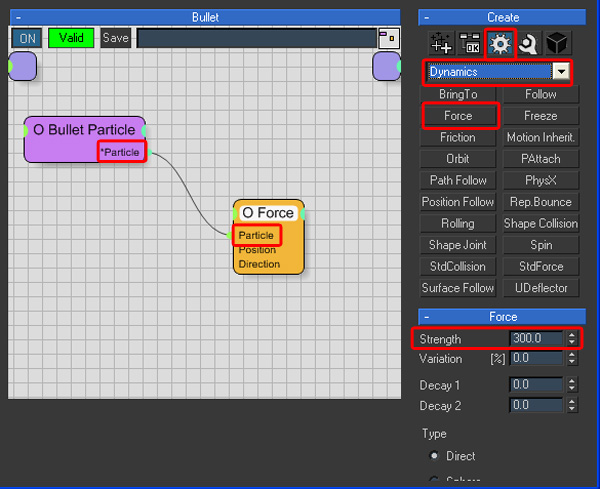Click the green Valid button
This screenshot has width=600, height=489.
tap(71, 38)
